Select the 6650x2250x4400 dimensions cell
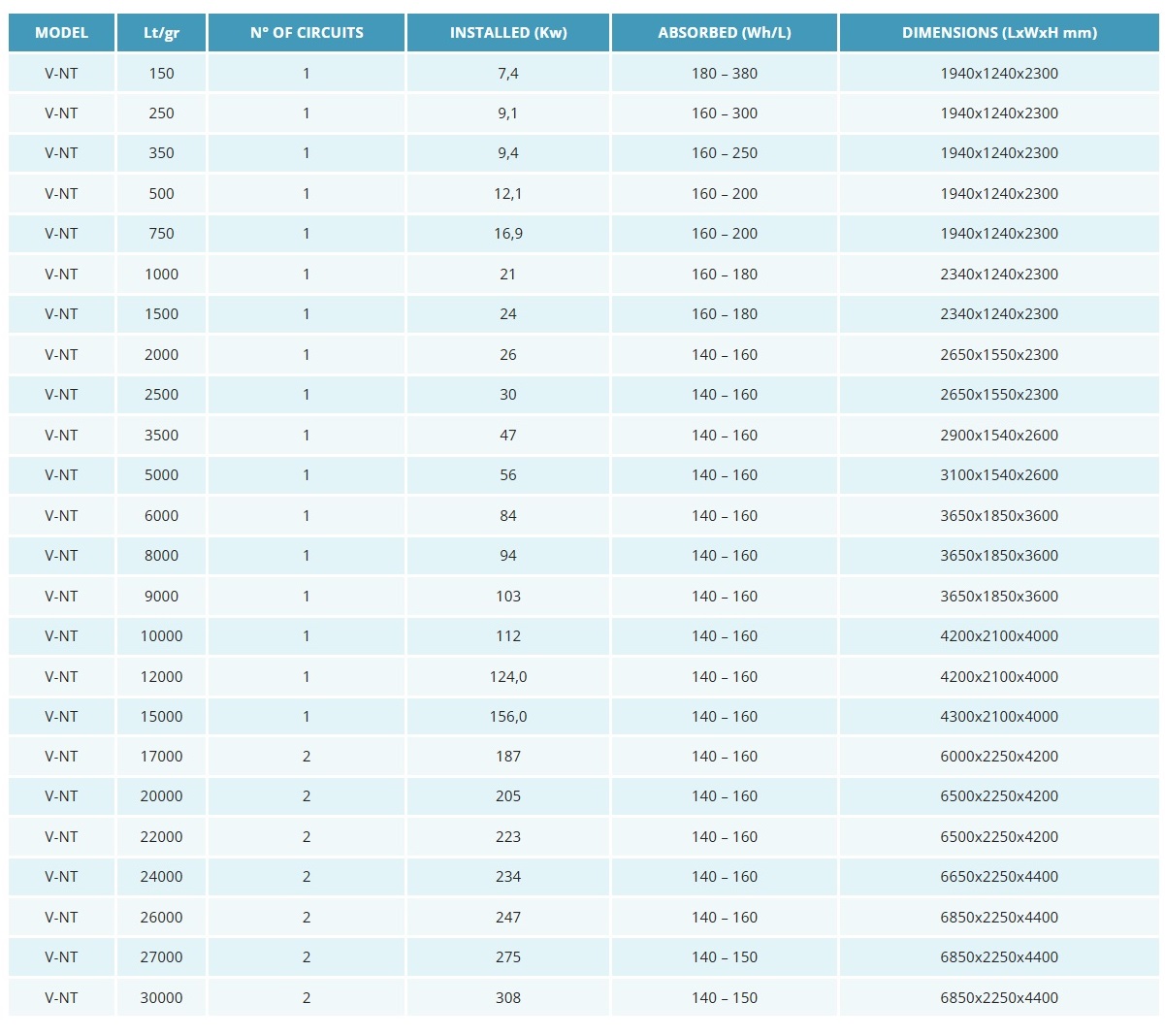The image size is (1165, 1036). click(999, 877)
